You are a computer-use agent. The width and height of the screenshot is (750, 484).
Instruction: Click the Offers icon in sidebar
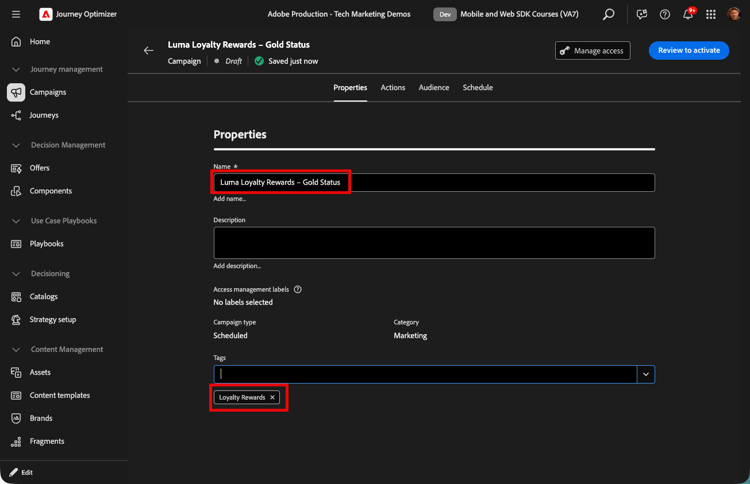tap(16, 168)
